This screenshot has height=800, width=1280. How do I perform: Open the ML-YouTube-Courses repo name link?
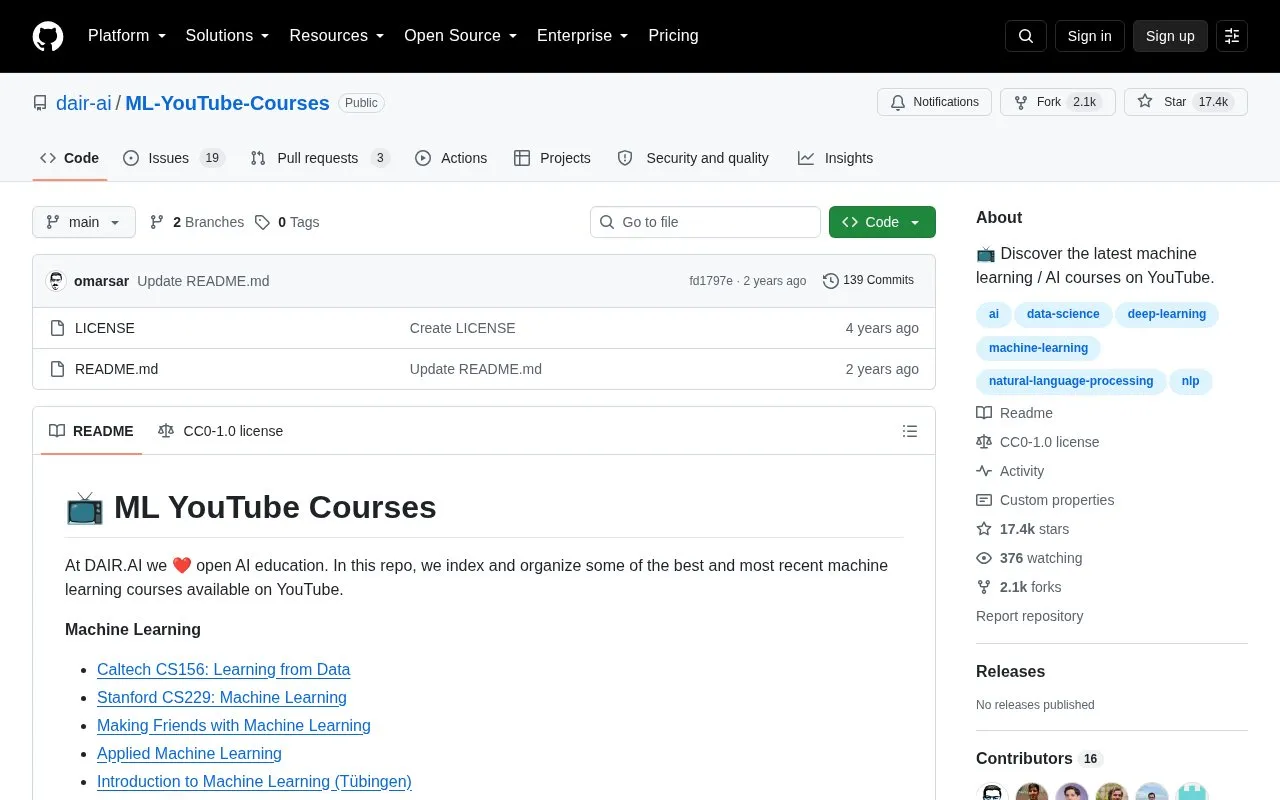[x=227, y=103]
